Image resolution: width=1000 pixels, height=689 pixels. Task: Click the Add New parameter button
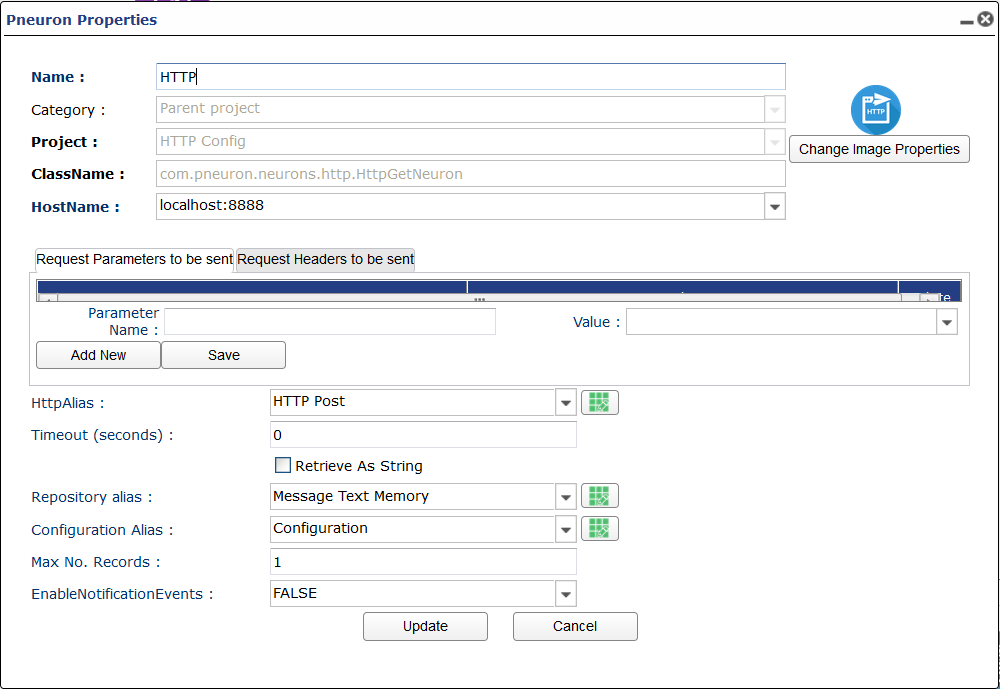[98, 355]
